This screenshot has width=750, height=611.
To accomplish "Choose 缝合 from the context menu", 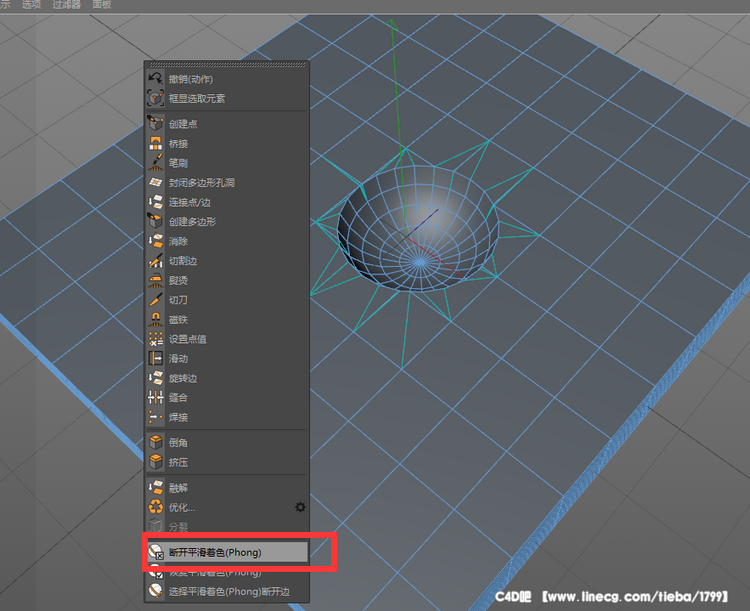I will click(226, 398).
